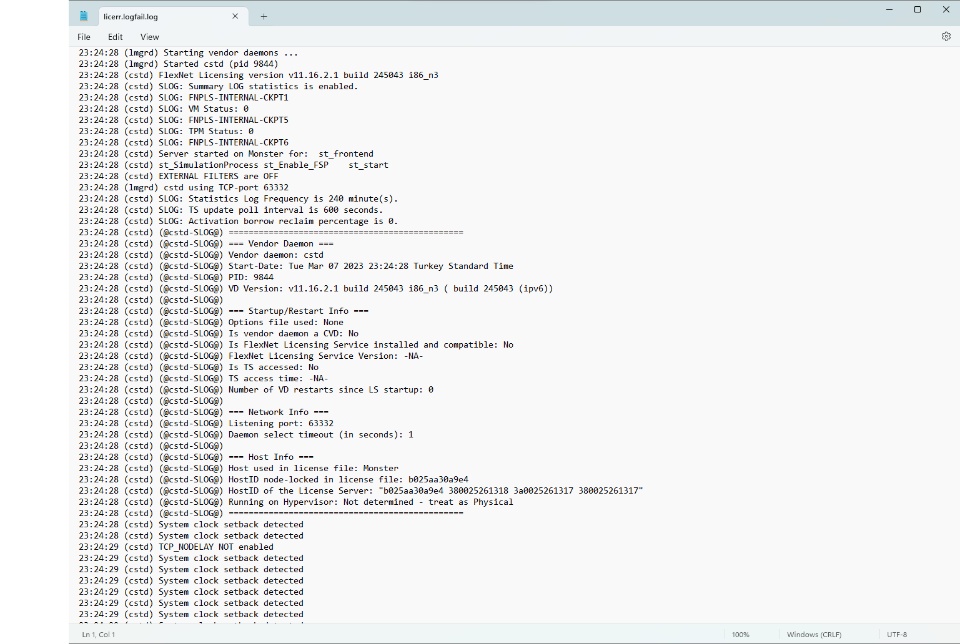Click 'Activation borrow reclaim percentage is 0.' line
960x644 pixels.
click(x=238, y=221)
